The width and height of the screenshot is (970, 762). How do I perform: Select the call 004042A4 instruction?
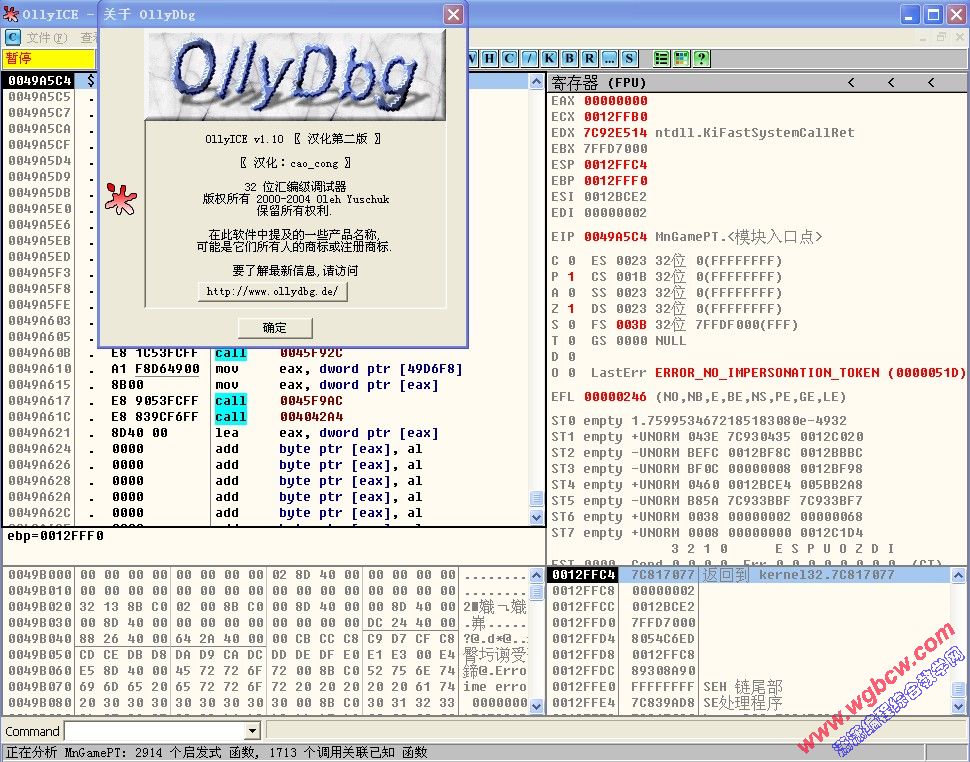click(x=278, y=417)
